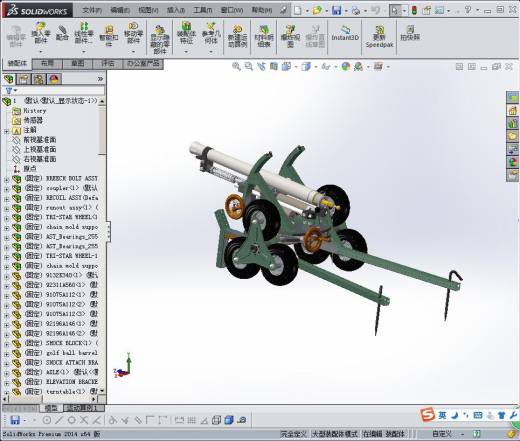Click New Motion Study (新建运动算例) icon
The image size is (520, 441).
click(x=237, y=36)
